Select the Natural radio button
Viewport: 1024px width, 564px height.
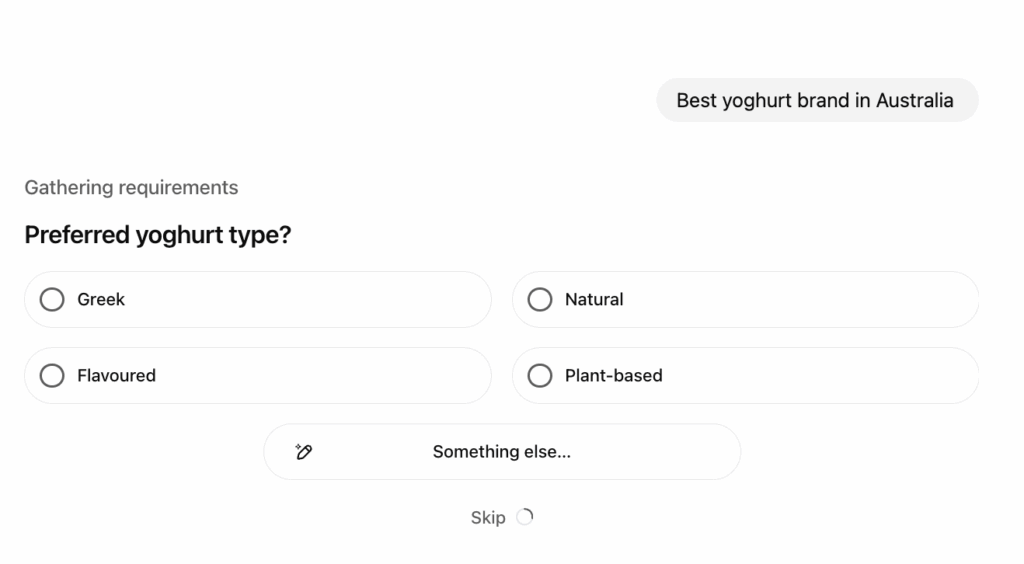point(540,299)
